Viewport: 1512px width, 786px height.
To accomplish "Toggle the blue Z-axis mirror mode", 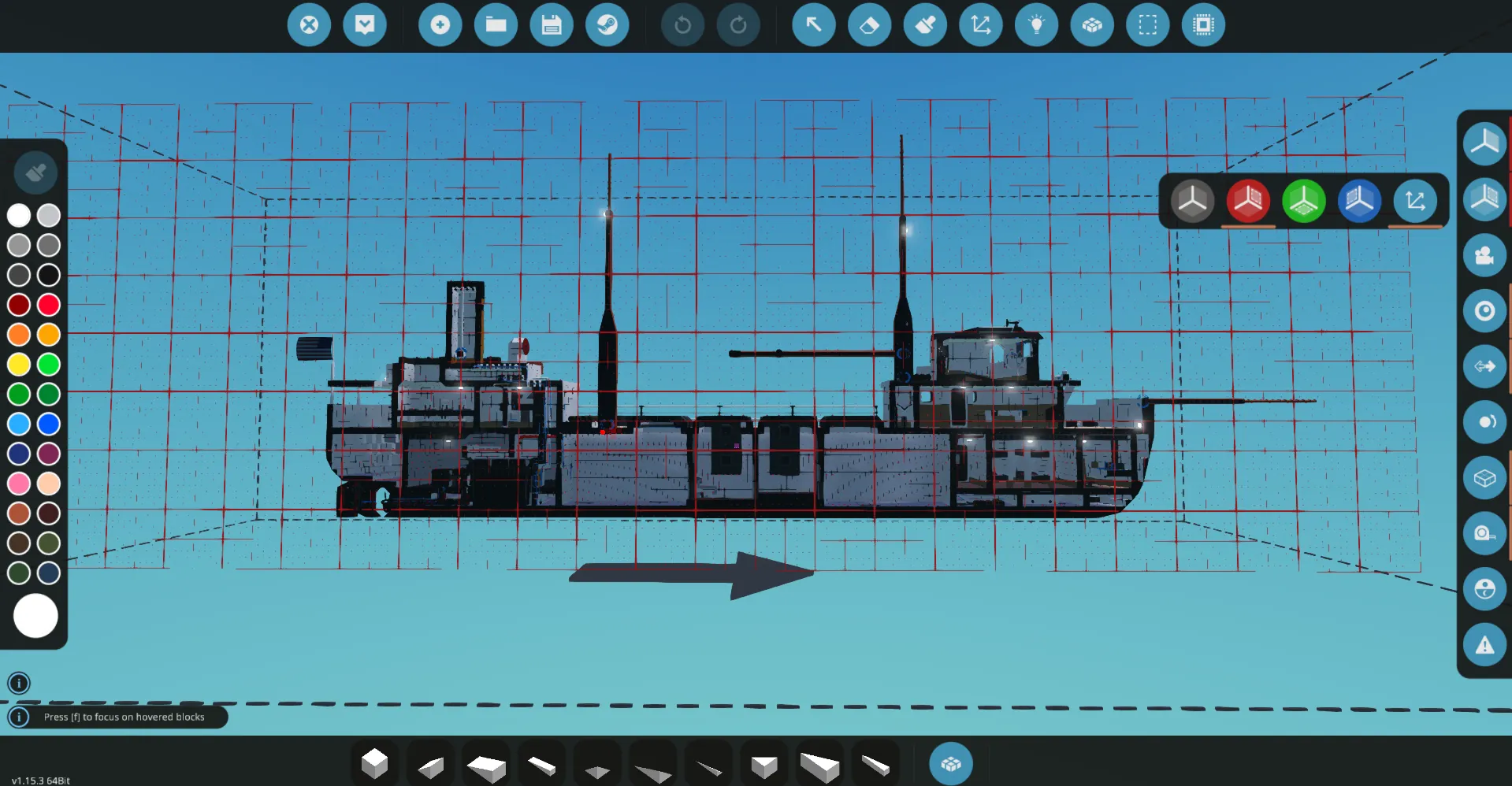I will pyautogui.click(x=1359, y=202).
